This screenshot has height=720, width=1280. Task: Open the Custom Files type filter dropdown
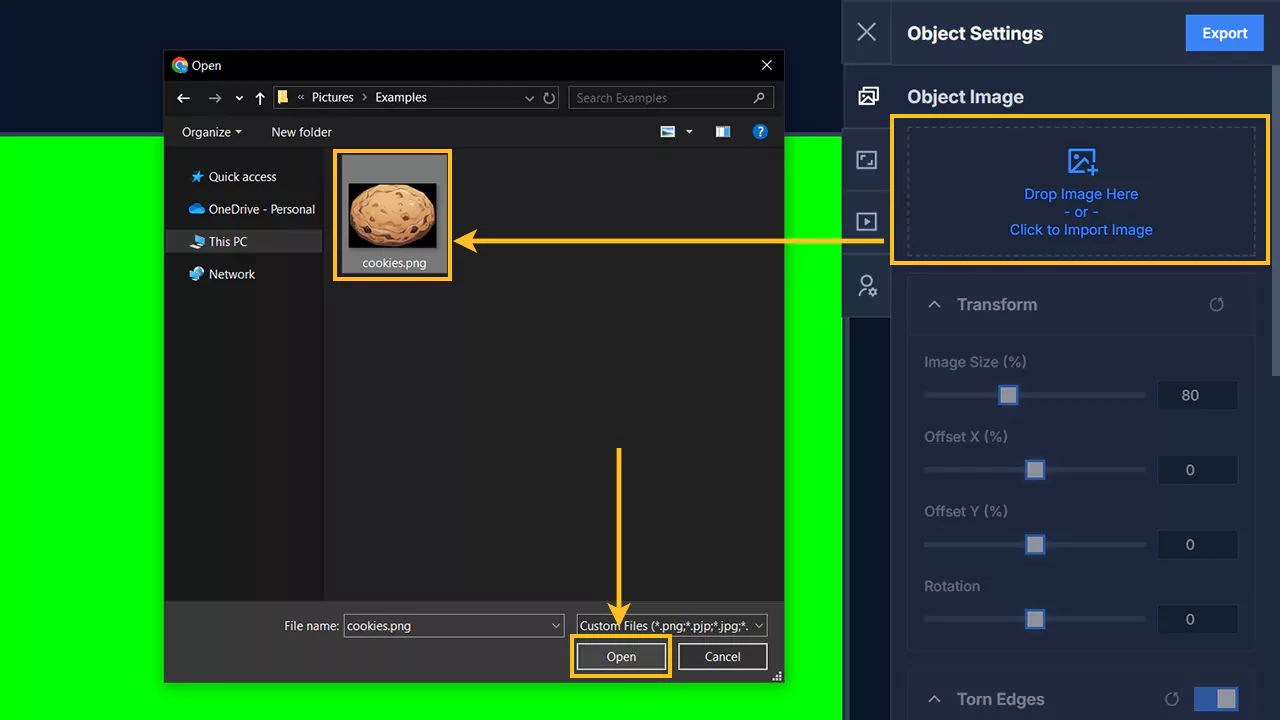(672, 626)
